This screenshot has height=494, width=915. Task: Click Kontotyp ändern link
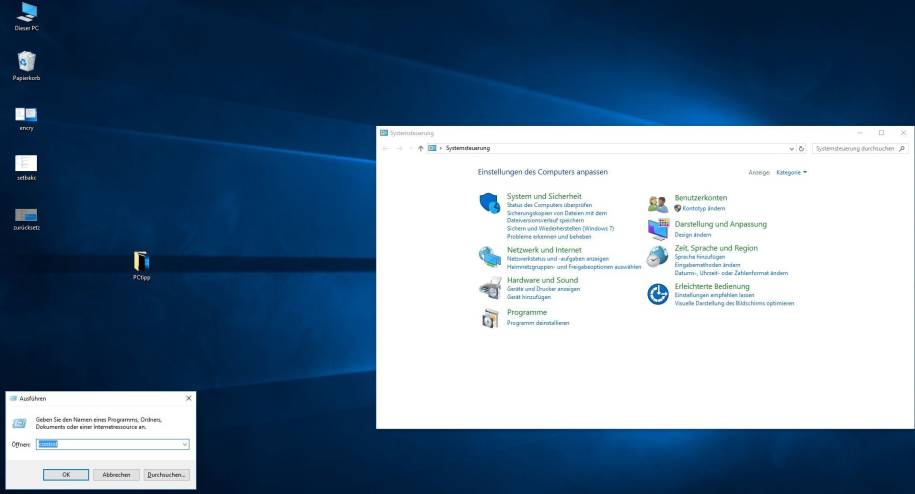coord(704,209)
